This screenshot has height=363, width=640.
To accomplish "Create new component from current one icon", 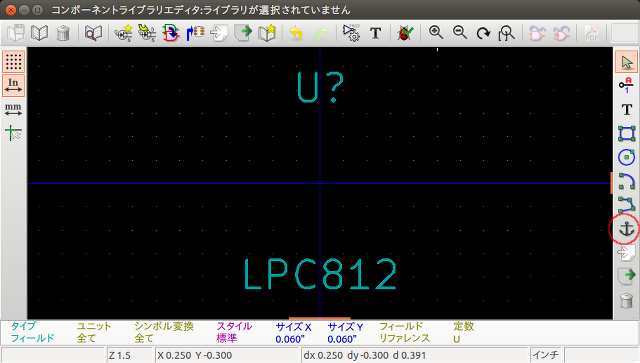I will coord(147,33).
